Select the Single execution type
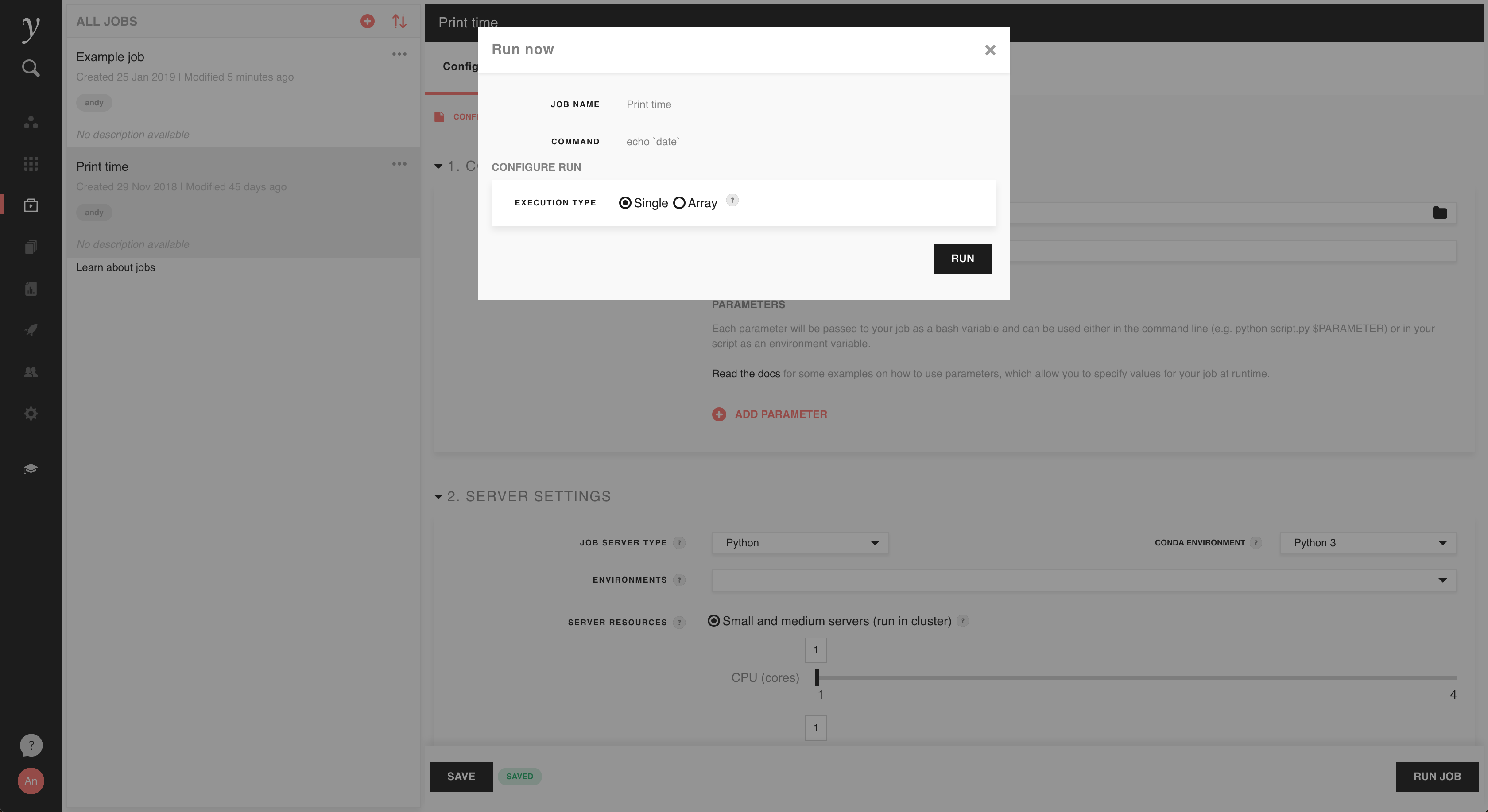Screen dimensions: 1488x812 coord(625,203)
